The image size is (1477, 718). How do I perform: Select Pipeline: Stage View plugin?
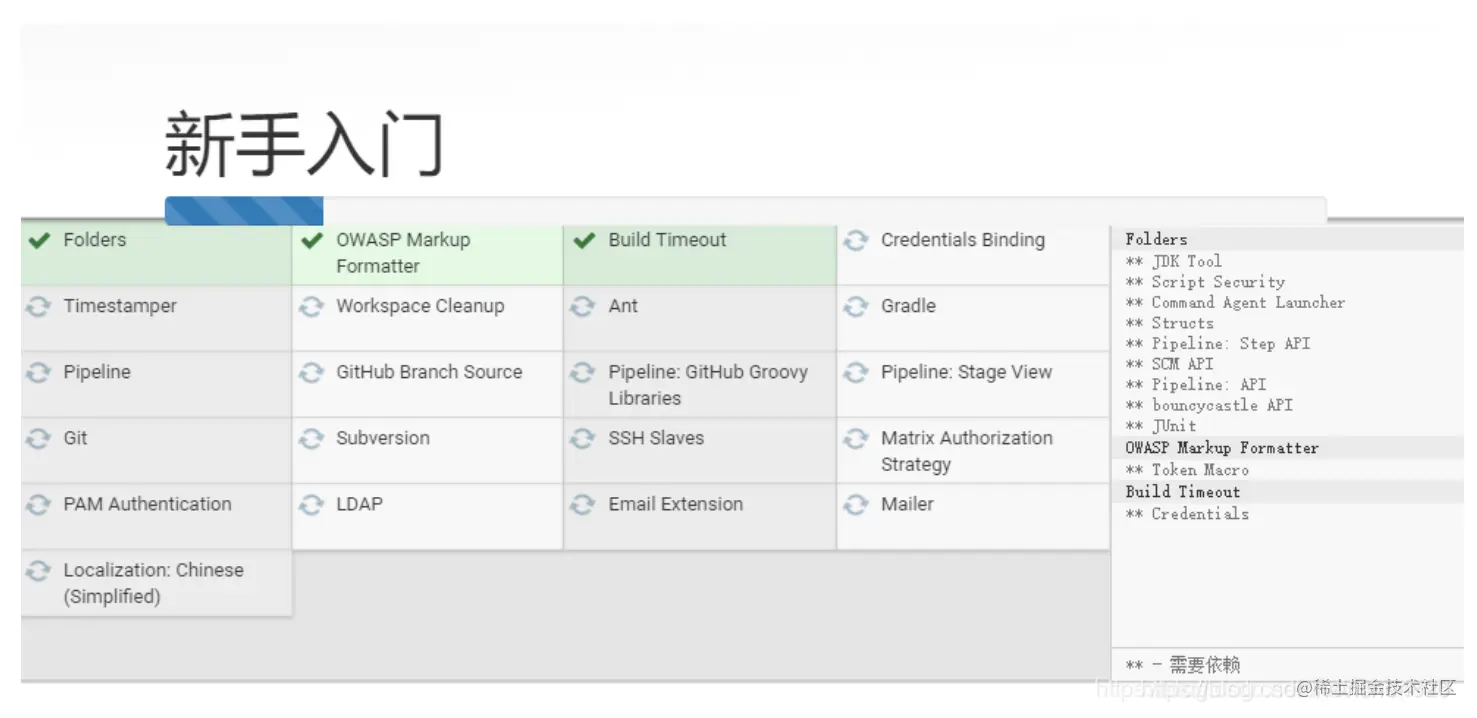click(x=966, y=372)
